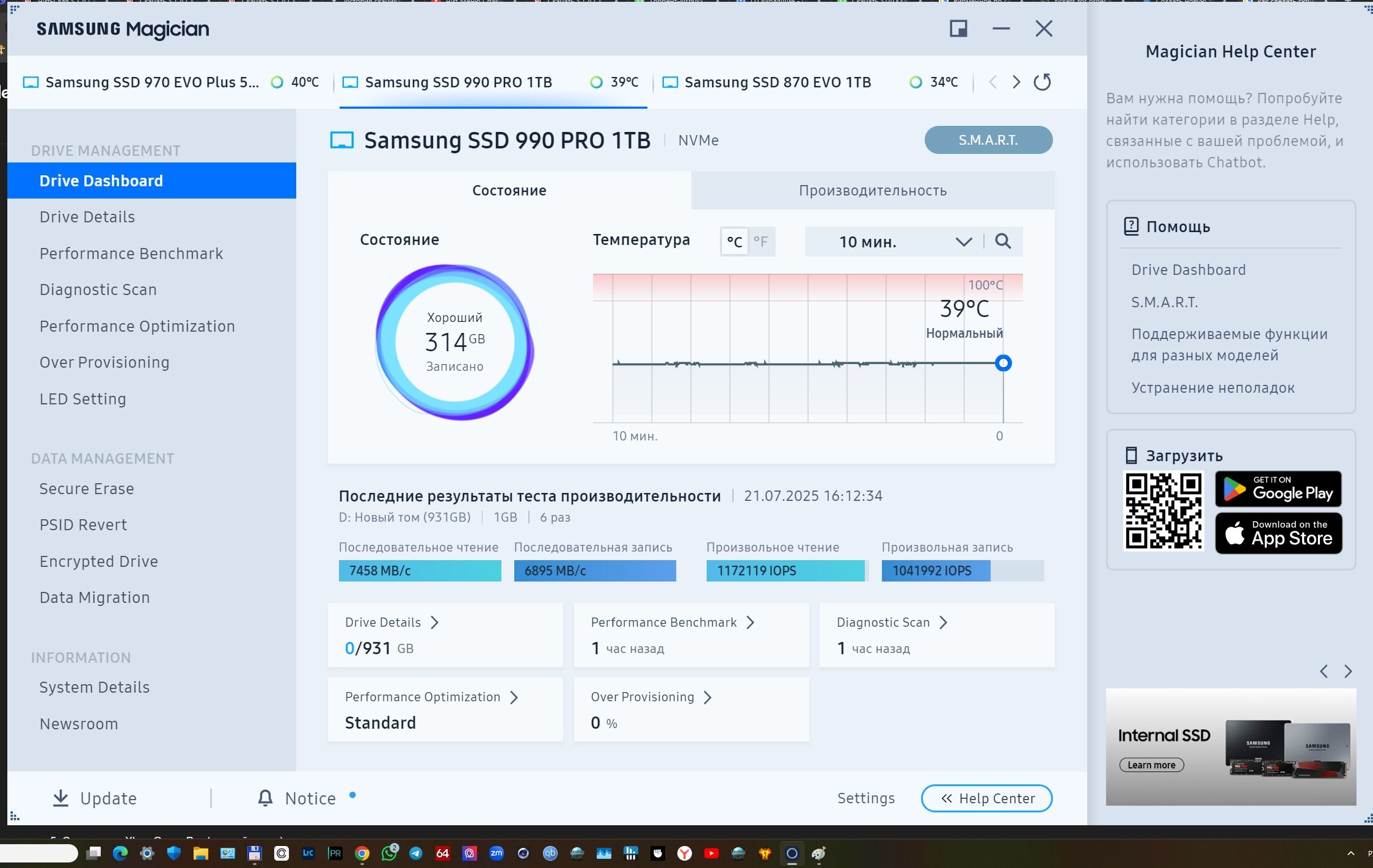
Task: Open Encrypted Drive in the sidebar
Action: [x=99, y=561]
